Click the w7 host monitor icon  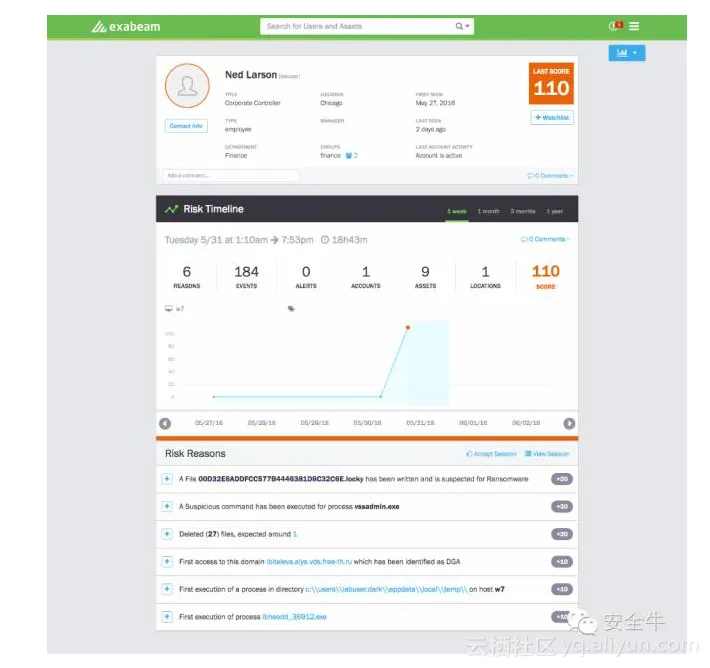[x=168, y=308]
